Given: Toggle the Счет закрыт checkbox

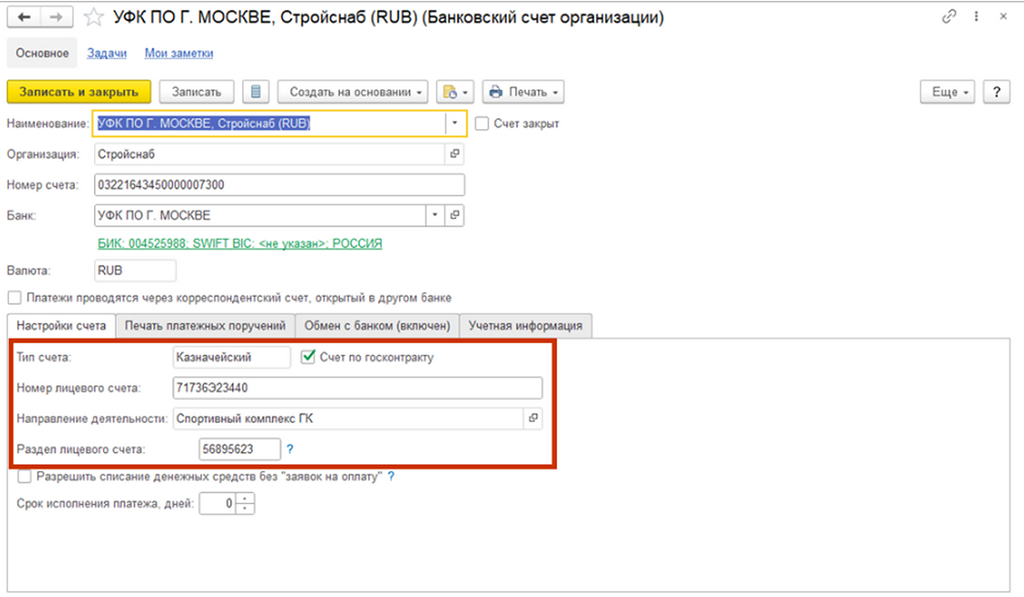Looking at the screenshot, I should click(482, 123).
